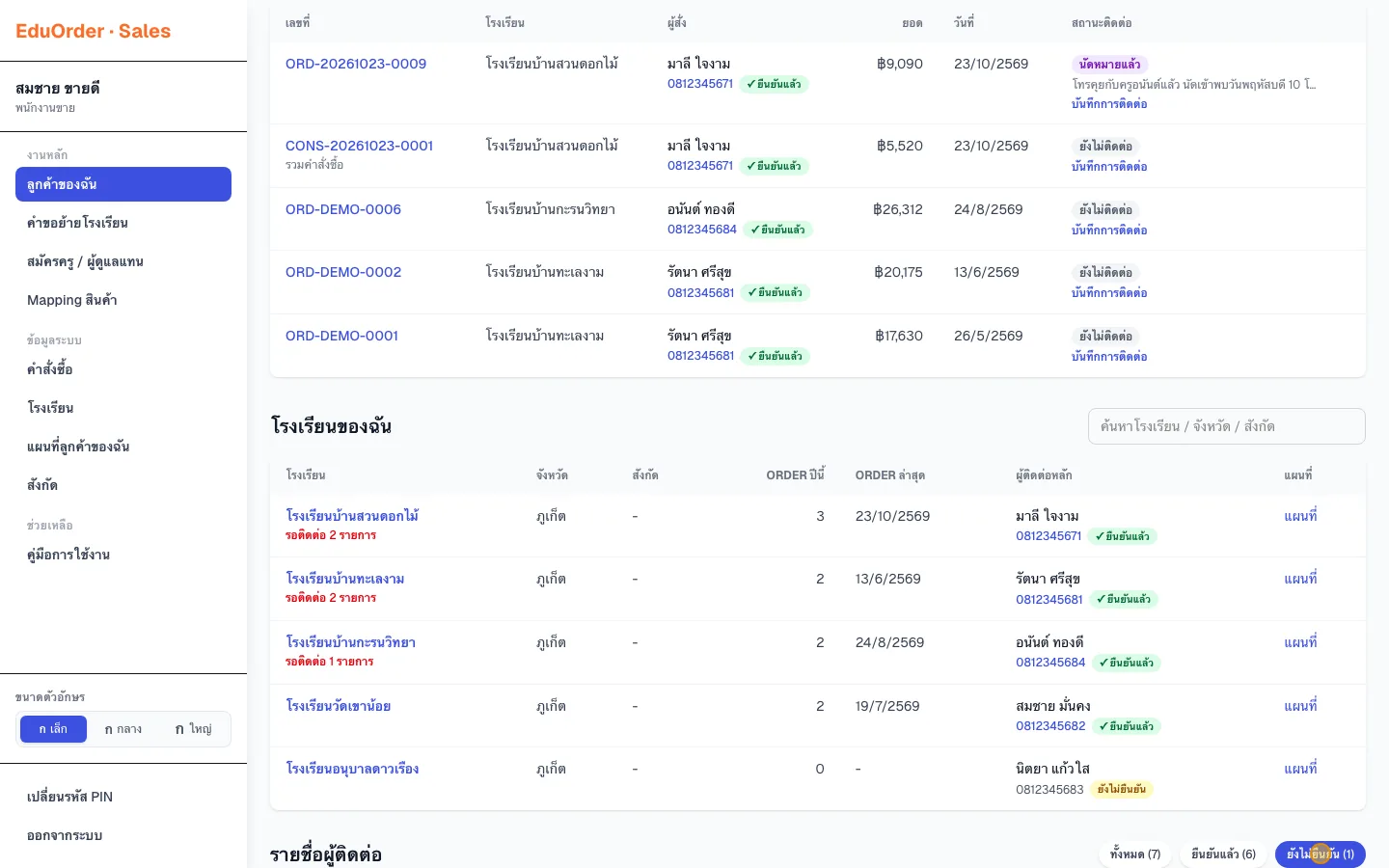Open โรงเรียน sidebar item
Screen dimensions: 1389x868
[x=123, y=408]
